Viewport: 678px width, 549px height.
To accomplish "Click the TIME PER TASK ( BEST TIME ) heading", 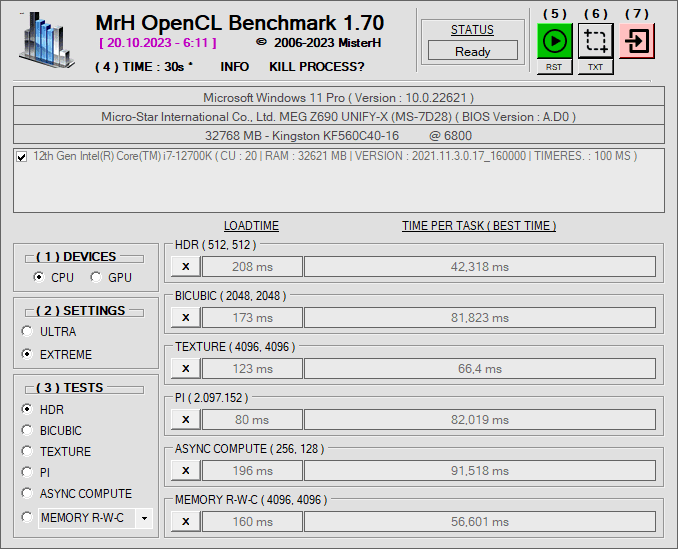I will (x=479, y=226).
